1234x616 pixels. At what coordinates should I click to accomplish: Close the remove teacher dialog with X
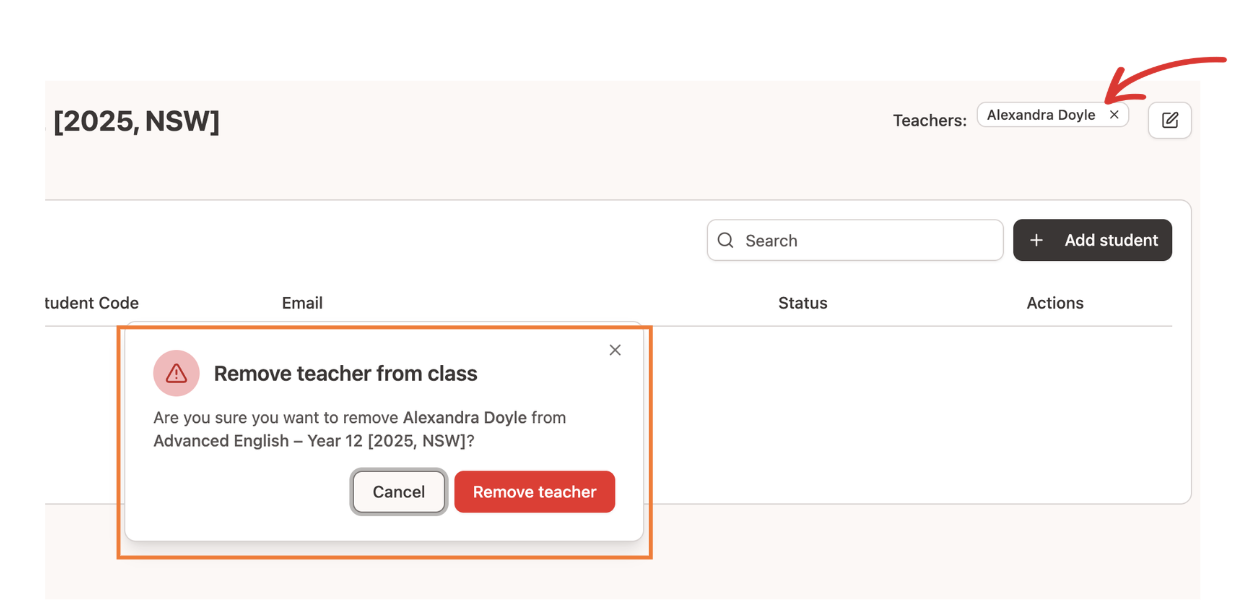[x=615, y=350]
